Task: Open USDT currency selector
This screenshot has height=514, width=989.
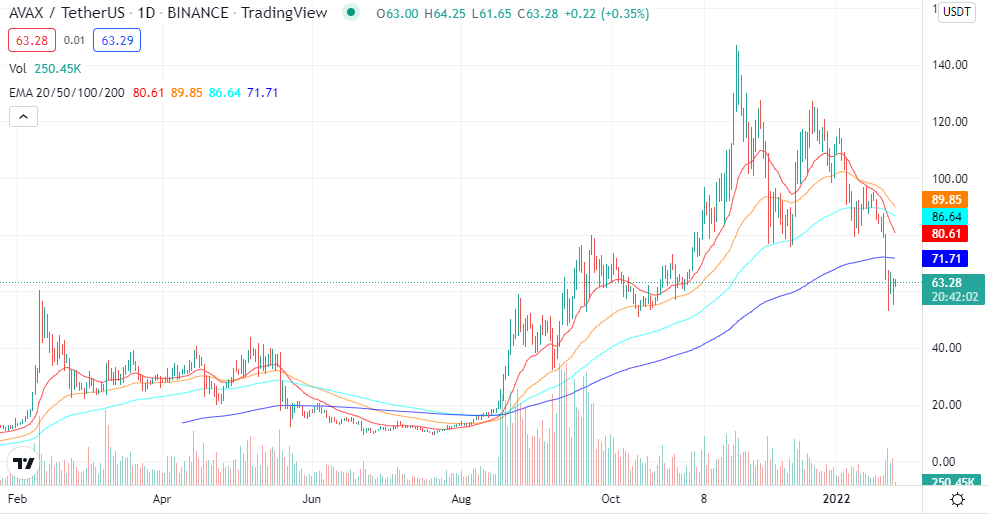Action: tap(956, 12)
